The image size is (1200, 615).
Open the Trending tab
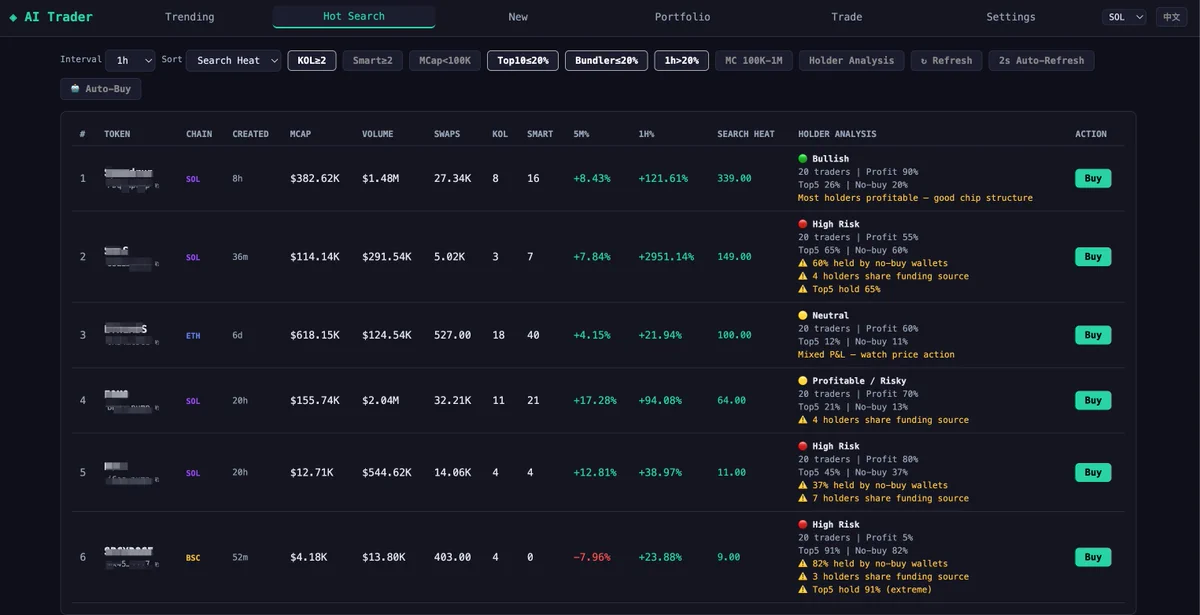[x=190, y=17]
